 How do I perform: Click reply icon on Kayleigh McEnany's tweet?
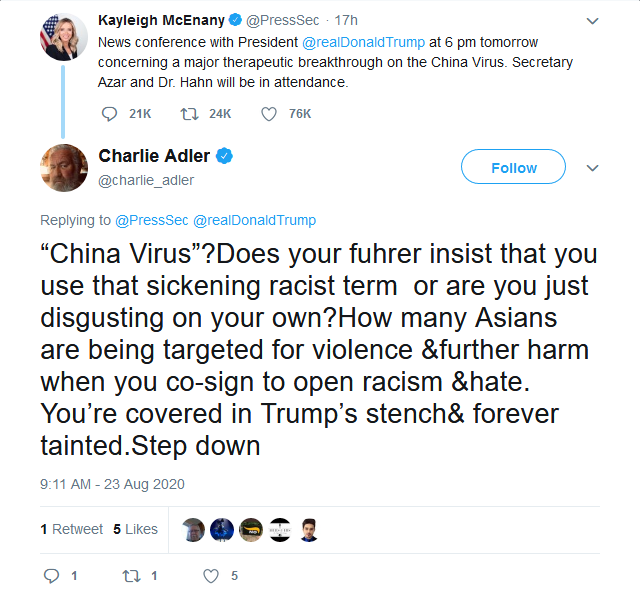(x=109, y=114)
